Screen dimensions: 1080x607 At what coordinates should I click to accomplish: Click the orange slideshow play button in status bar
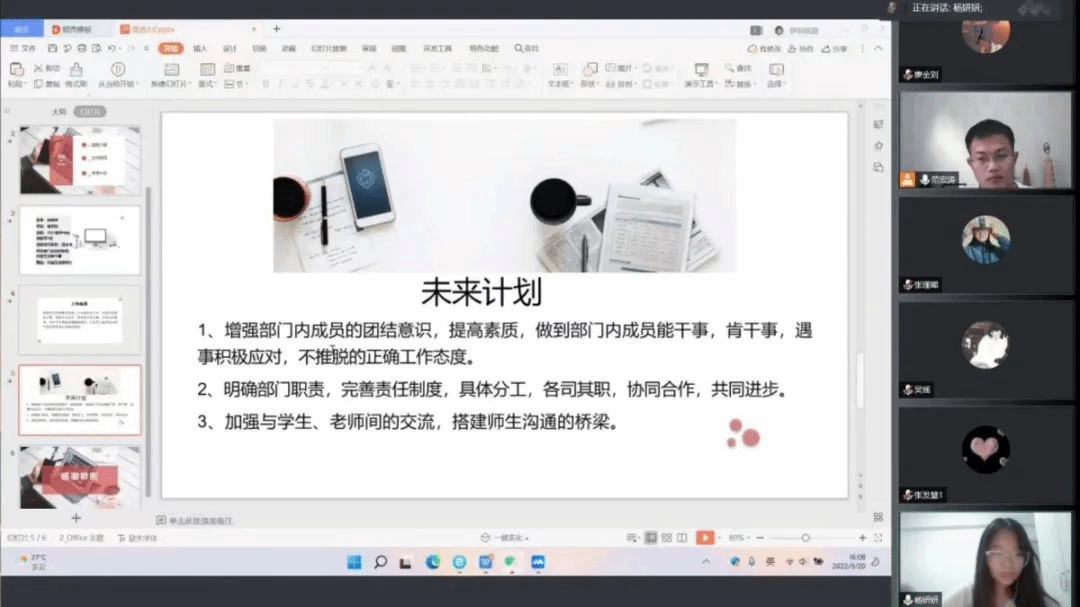click(x=705, y=538)
